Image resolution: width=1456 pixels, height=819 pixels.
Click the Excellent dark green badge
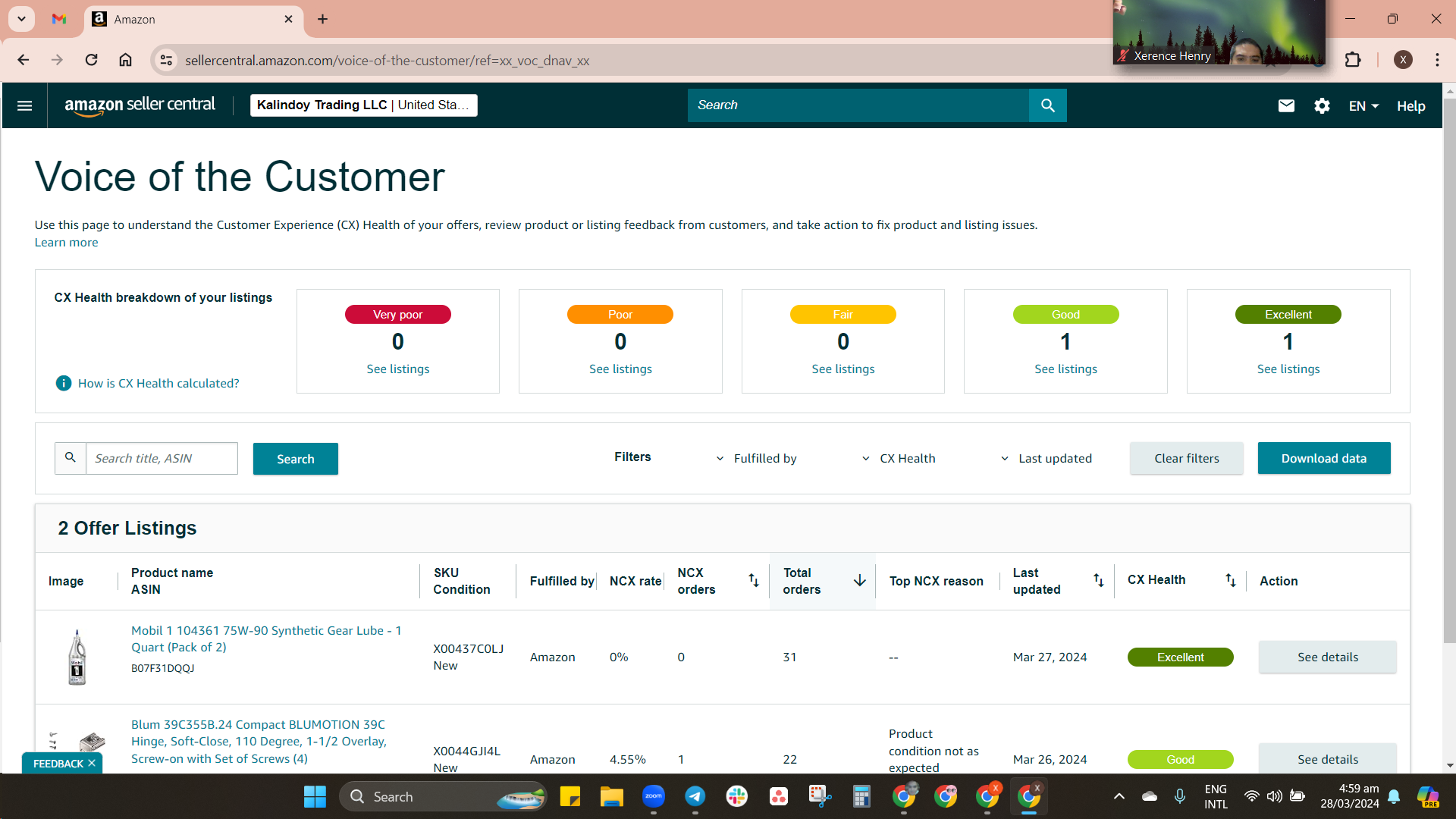click(1288, 315)
